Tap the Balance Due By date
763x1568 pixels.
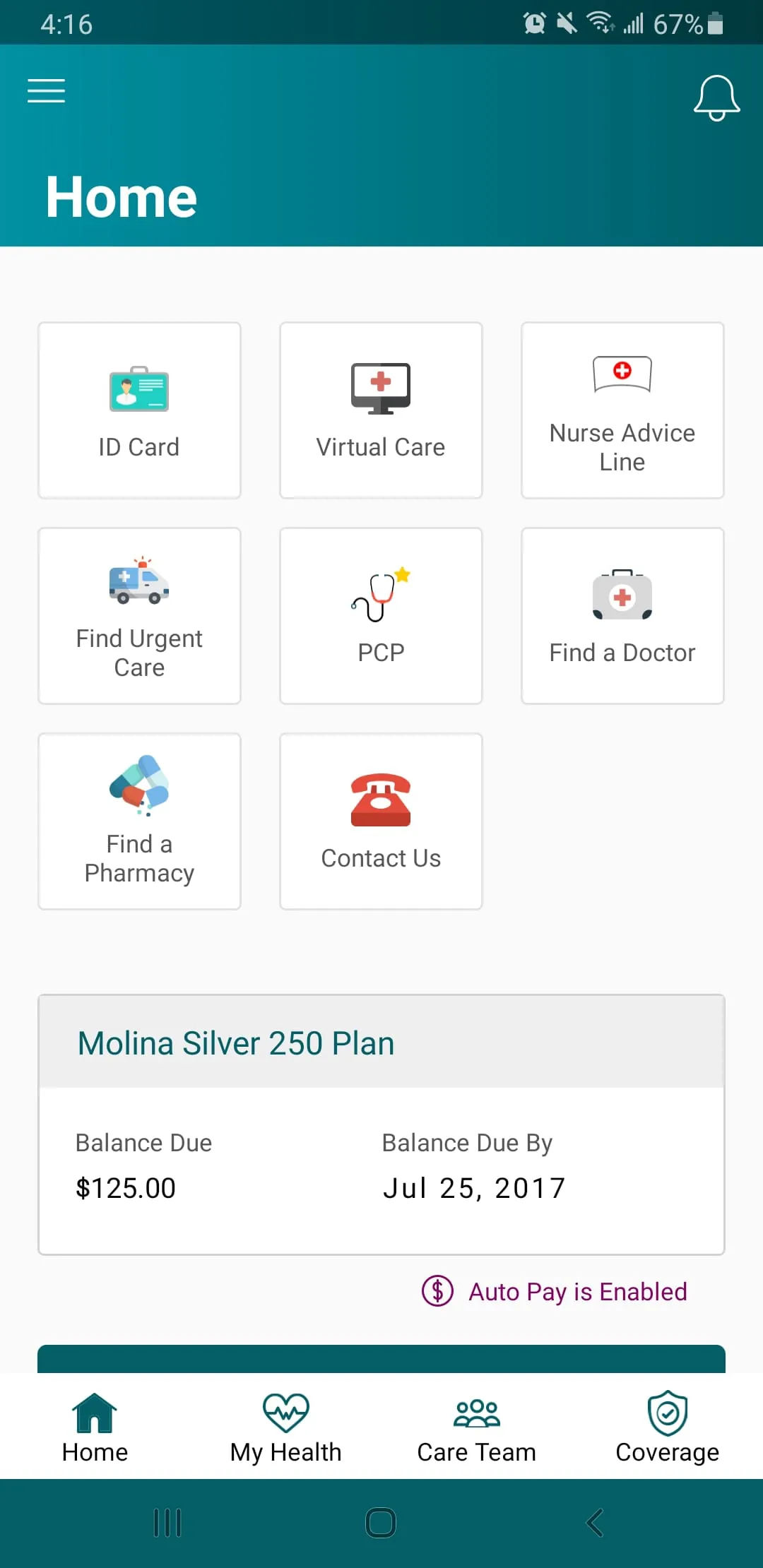tap(474, 1188)
